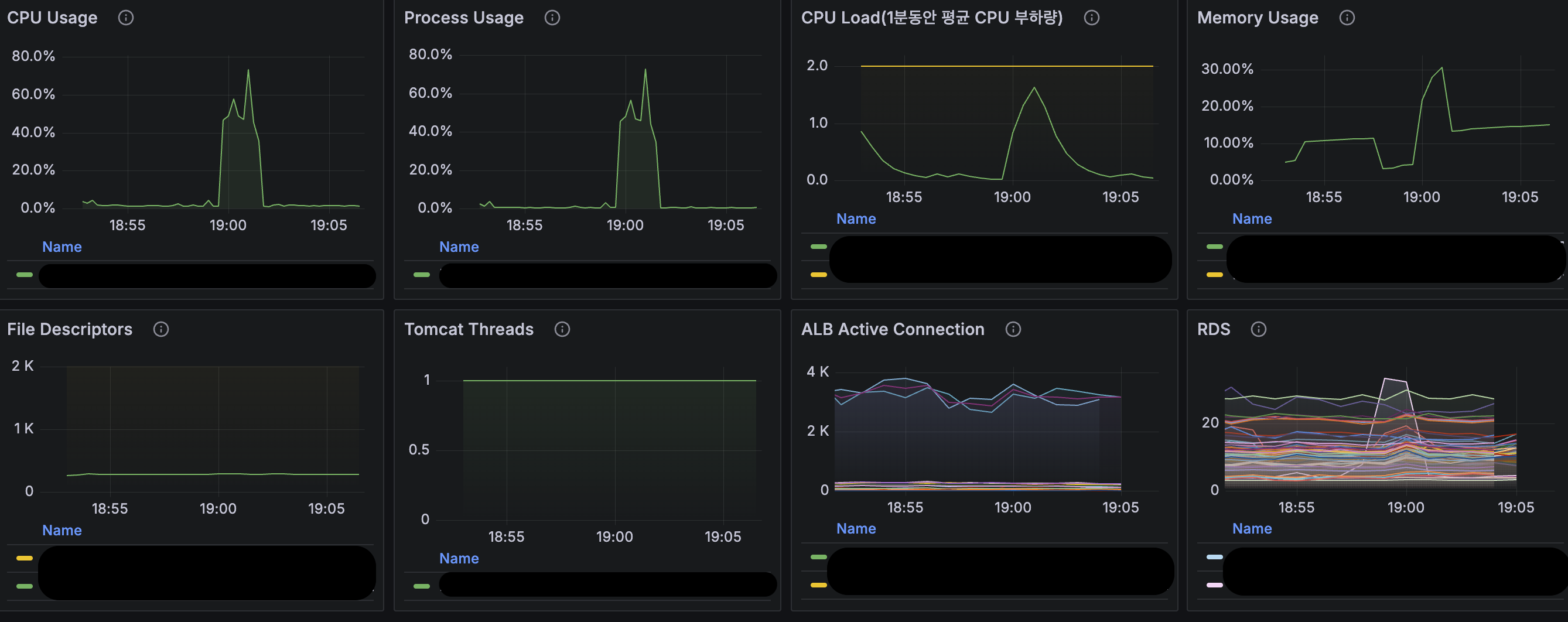
Task: Click yellow series swatch in CPU Load legend
Action: point(819,275)
